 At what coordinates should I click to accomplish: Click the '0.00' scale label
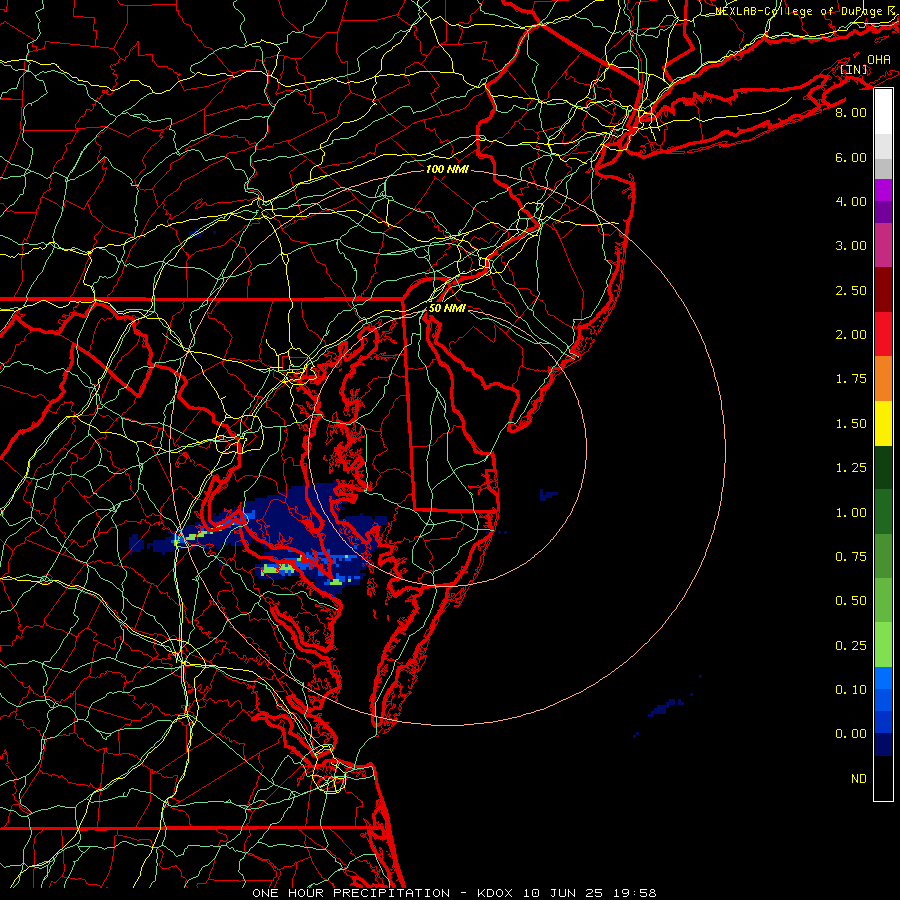click(851, 734)
